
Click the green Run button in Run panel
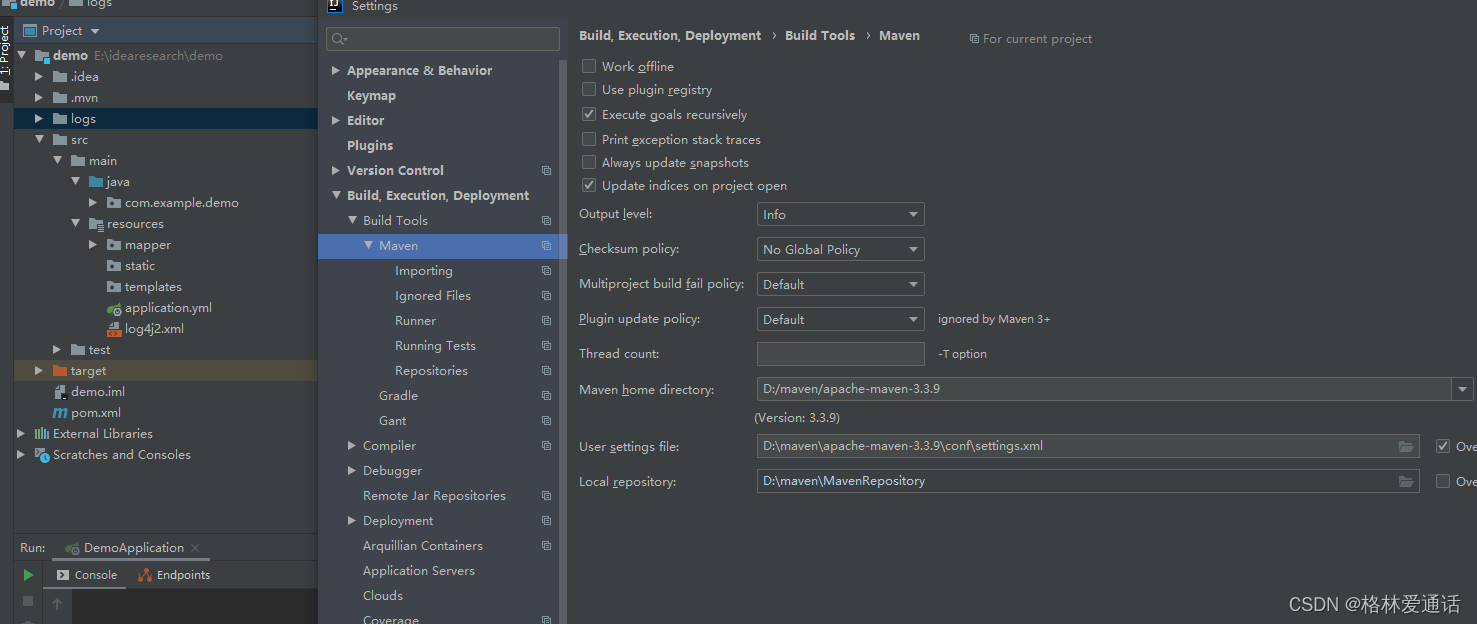click(28, 575)
